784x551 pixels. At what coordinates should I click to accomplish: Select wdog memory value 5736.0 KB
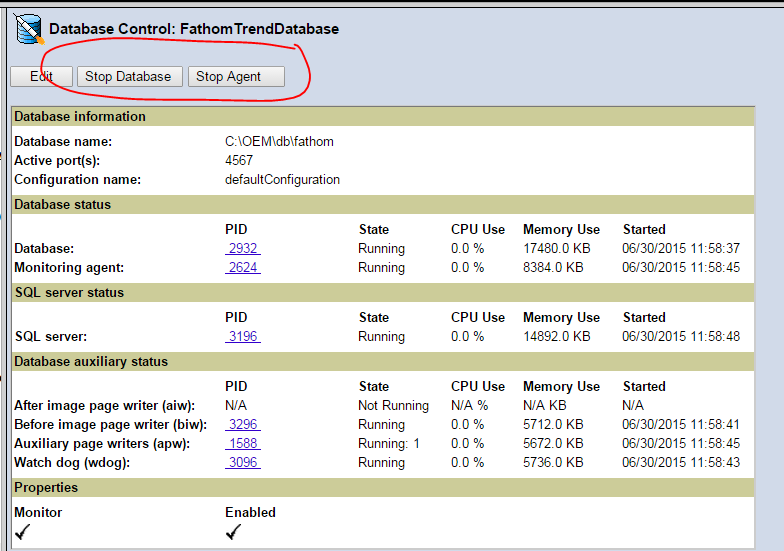click(553, 462)
